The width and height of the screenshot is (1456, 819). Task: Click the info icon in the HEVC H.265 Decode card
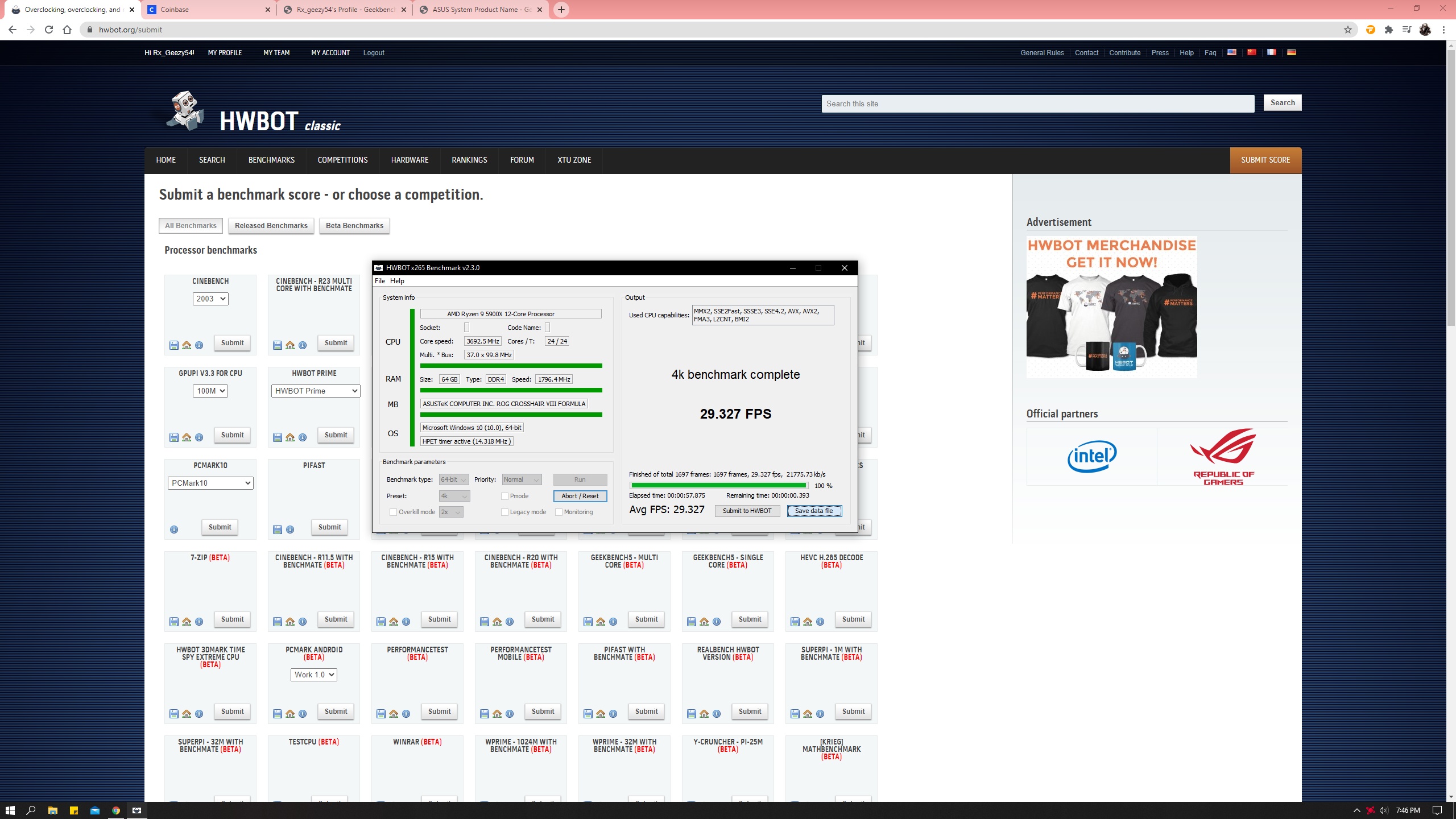820,622
